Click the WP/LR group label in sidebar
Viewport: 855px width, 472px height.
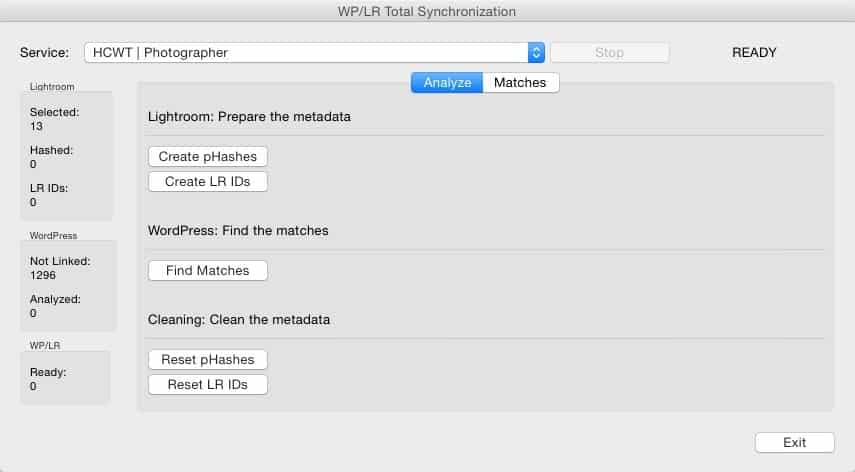tap(45, 346)
